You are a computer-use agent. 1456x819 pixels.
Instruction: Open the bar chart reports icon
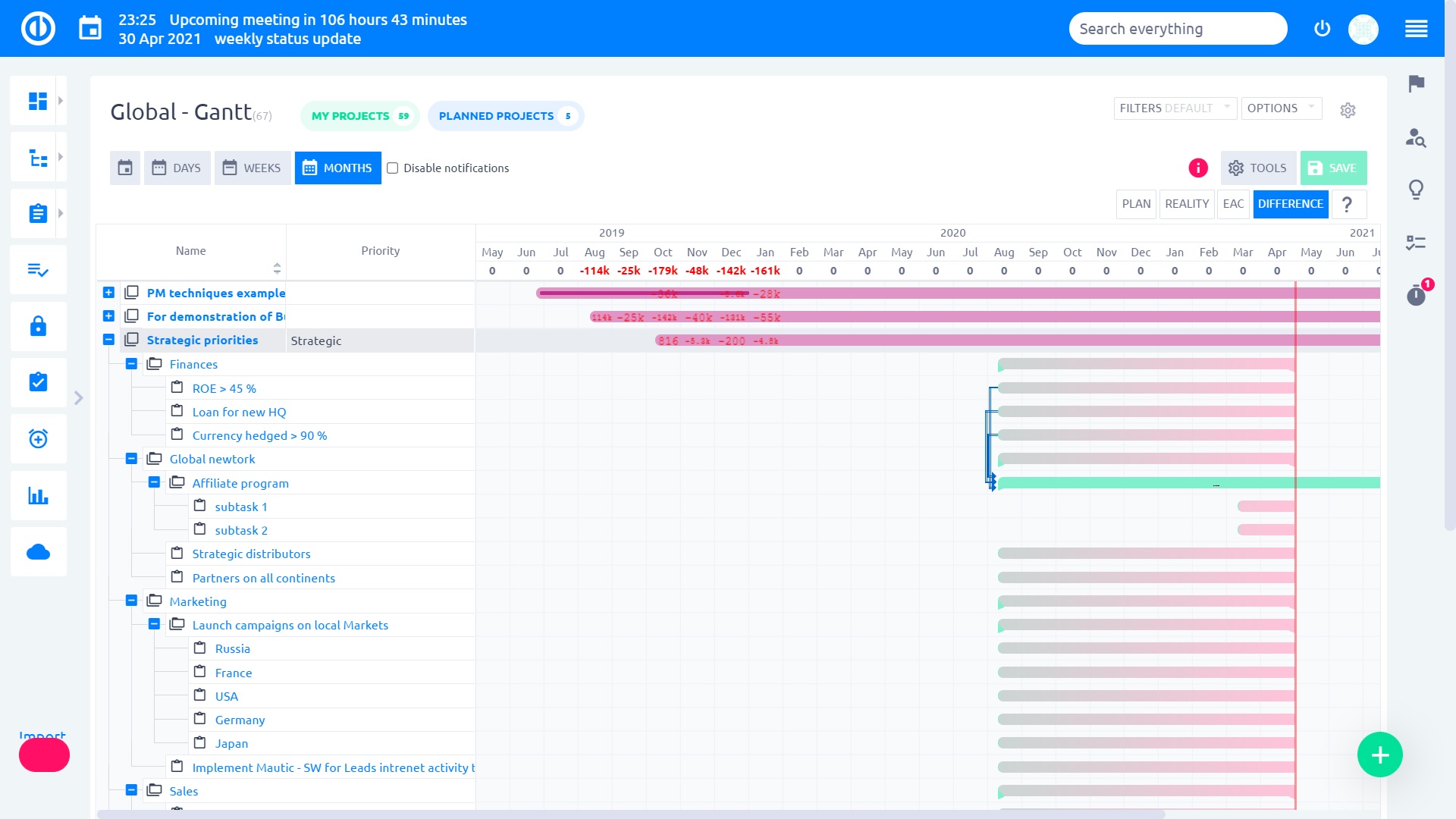(x=38, y=496)
